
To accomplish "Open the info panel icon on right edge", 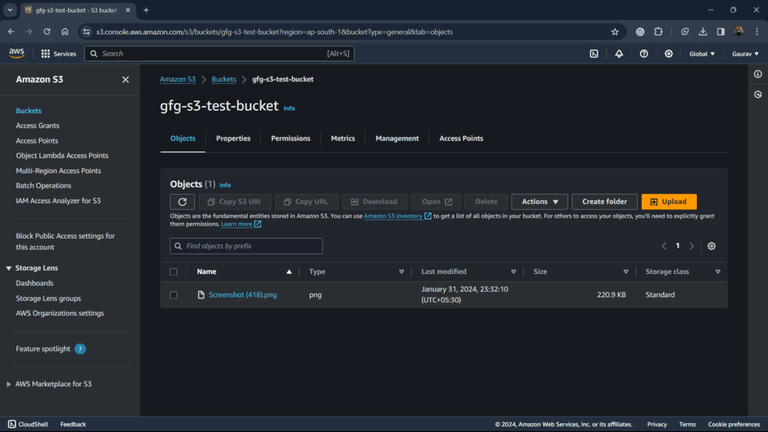I will tap(758, 74).
